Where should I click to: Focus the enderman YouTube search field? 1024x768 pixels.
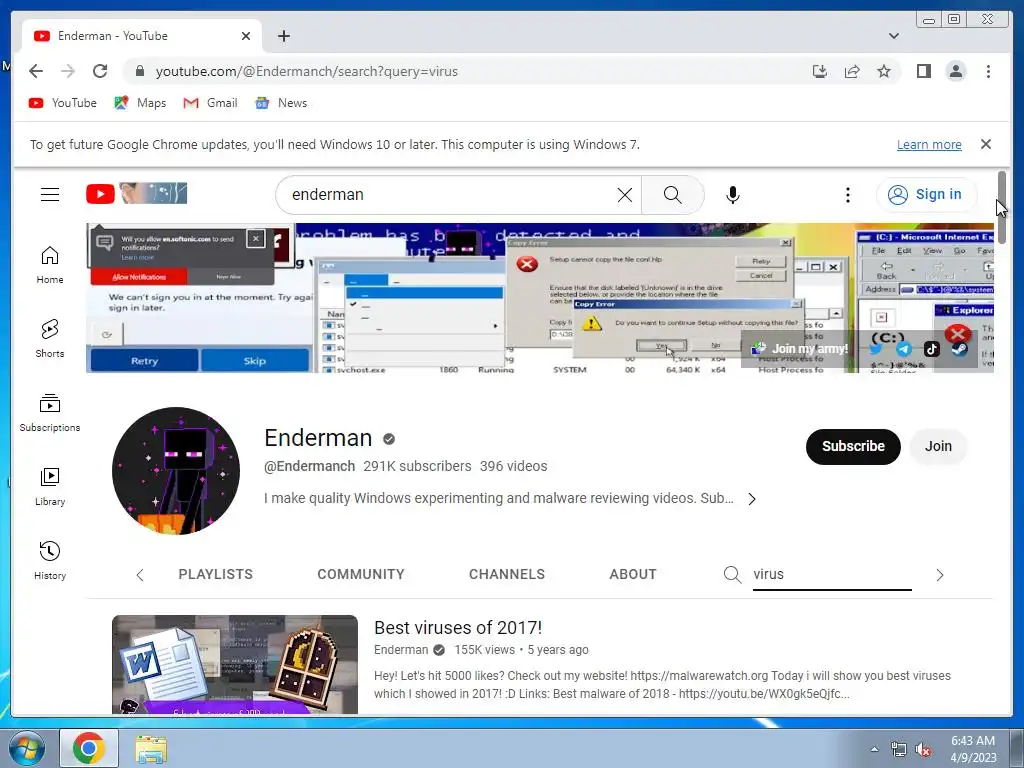[x=451, y=195]
